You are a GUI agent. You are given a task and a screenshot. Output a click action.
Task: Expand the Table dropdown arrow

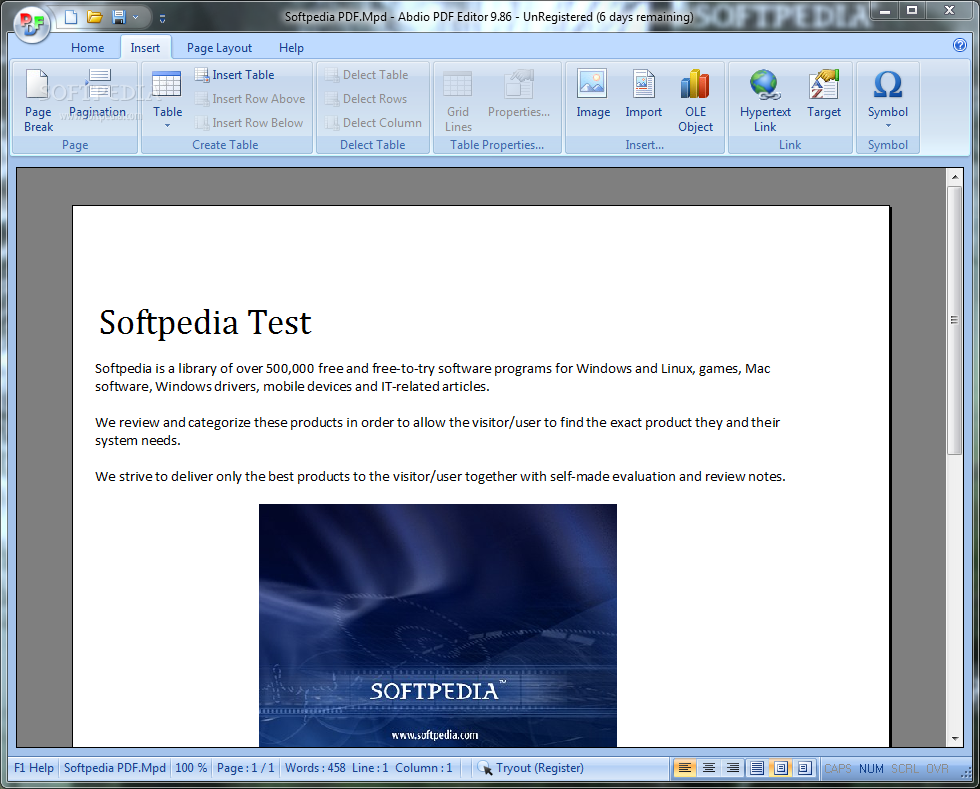pos(167,126)
